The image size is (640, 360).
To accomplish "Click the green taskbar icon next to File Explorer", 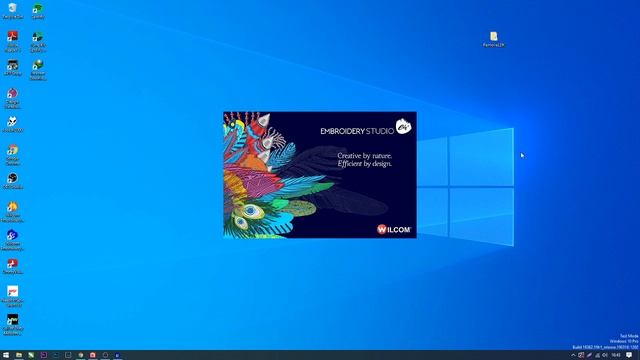I will 31,355.
